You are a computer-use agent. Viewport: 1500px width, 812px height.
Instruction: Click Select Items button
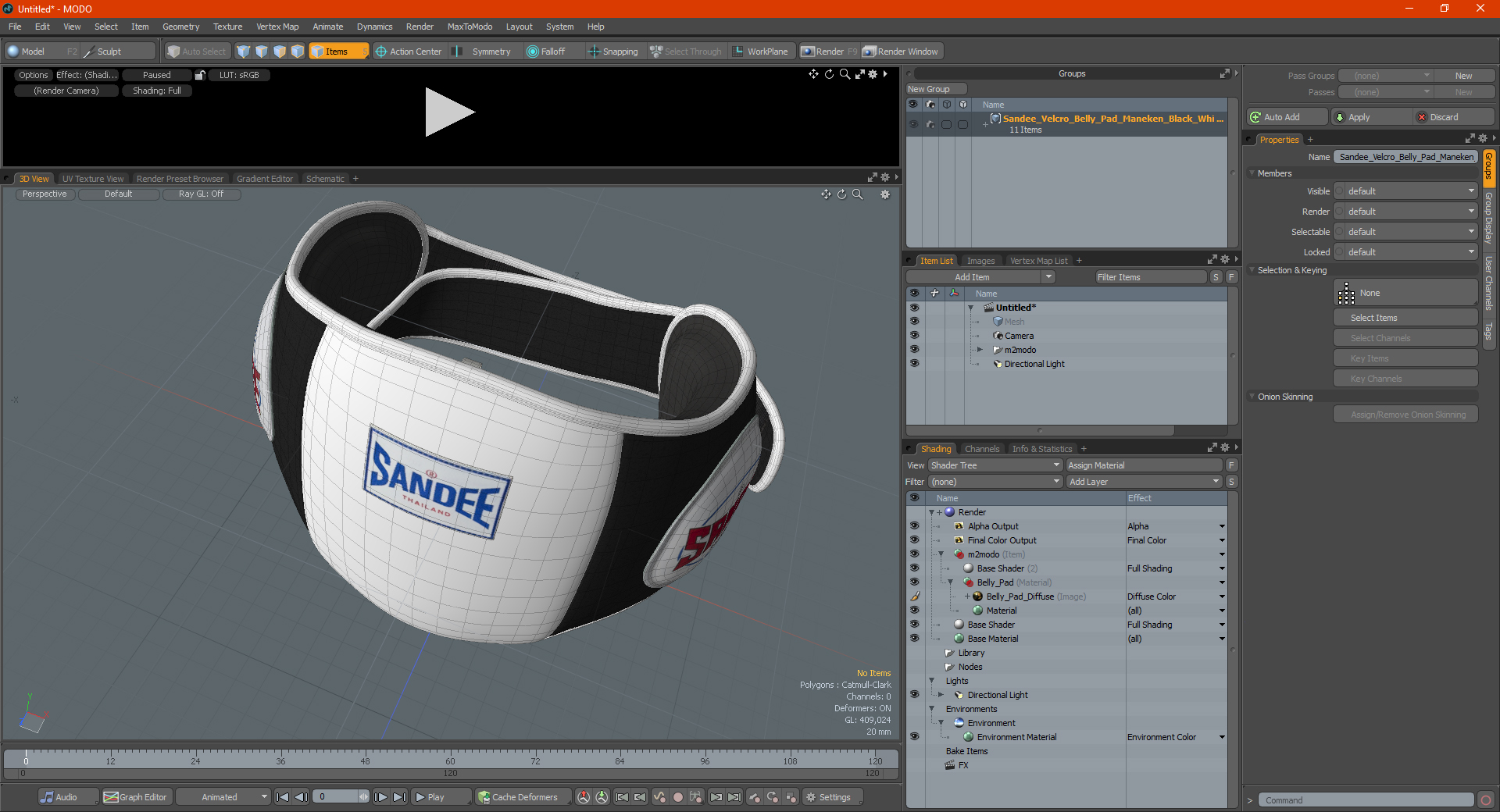point(1405,318)
